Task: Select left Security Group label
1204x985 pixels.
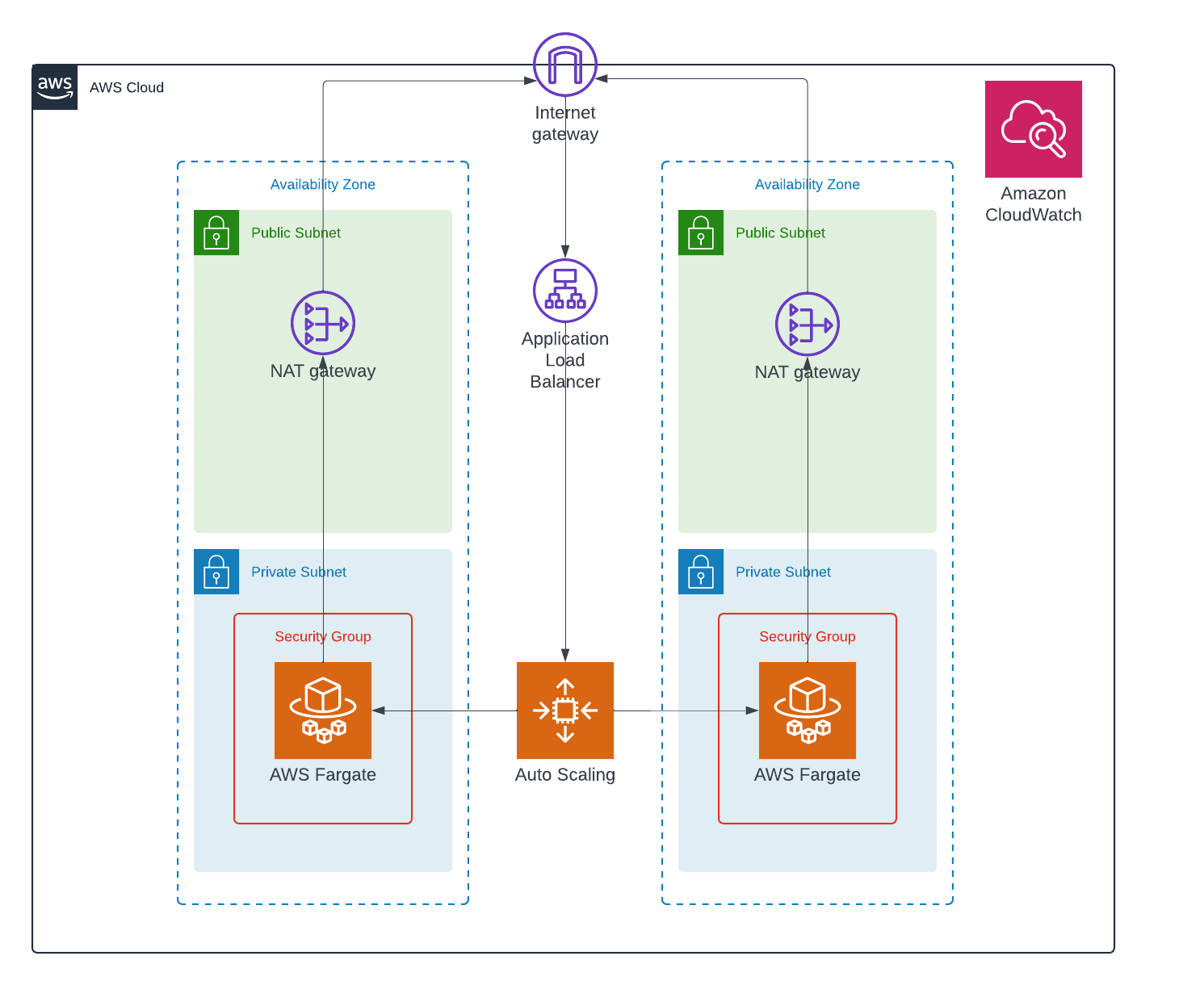Action: tap(323, 636)
